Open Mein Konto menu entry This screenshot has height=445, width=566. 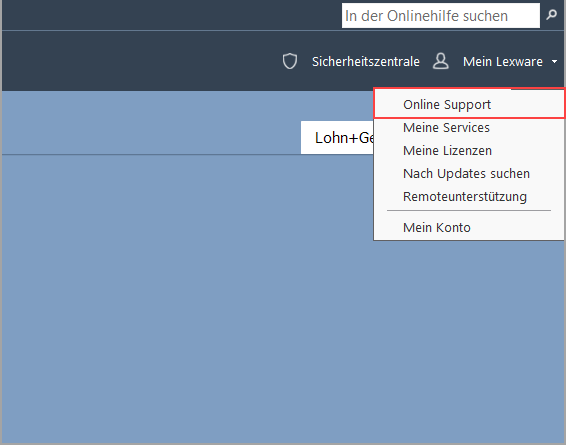(469, 227)
